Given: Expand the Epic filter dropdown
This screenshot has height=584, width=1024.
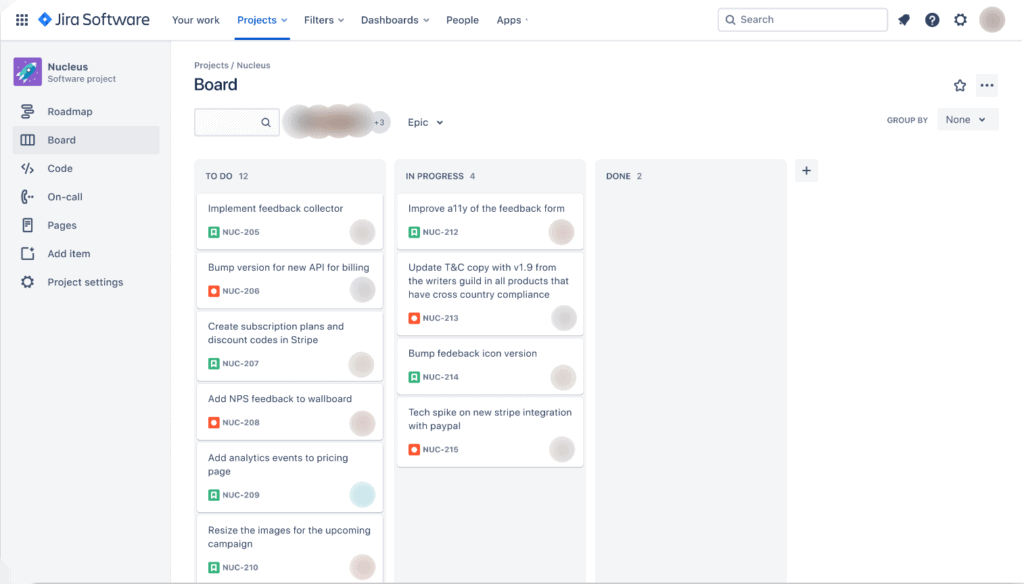Looking at the screenshot, I should point(425,122).
